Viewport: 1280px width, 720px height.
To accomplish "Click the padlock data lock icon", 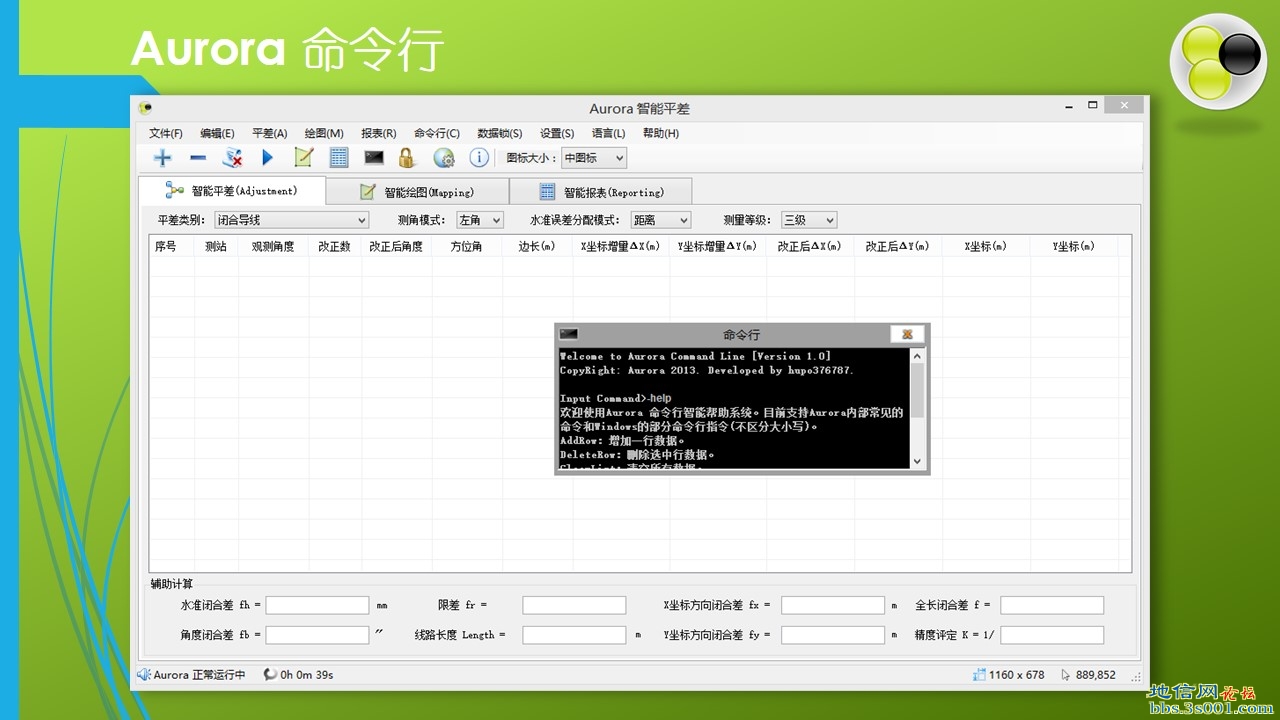I will click(406, 157).
